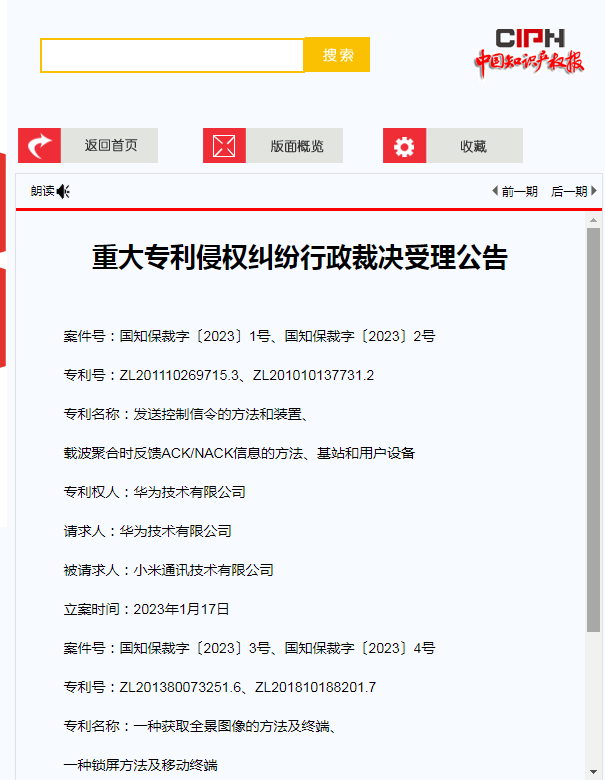Go to 返回首页 home page

(x=109, y=145)
